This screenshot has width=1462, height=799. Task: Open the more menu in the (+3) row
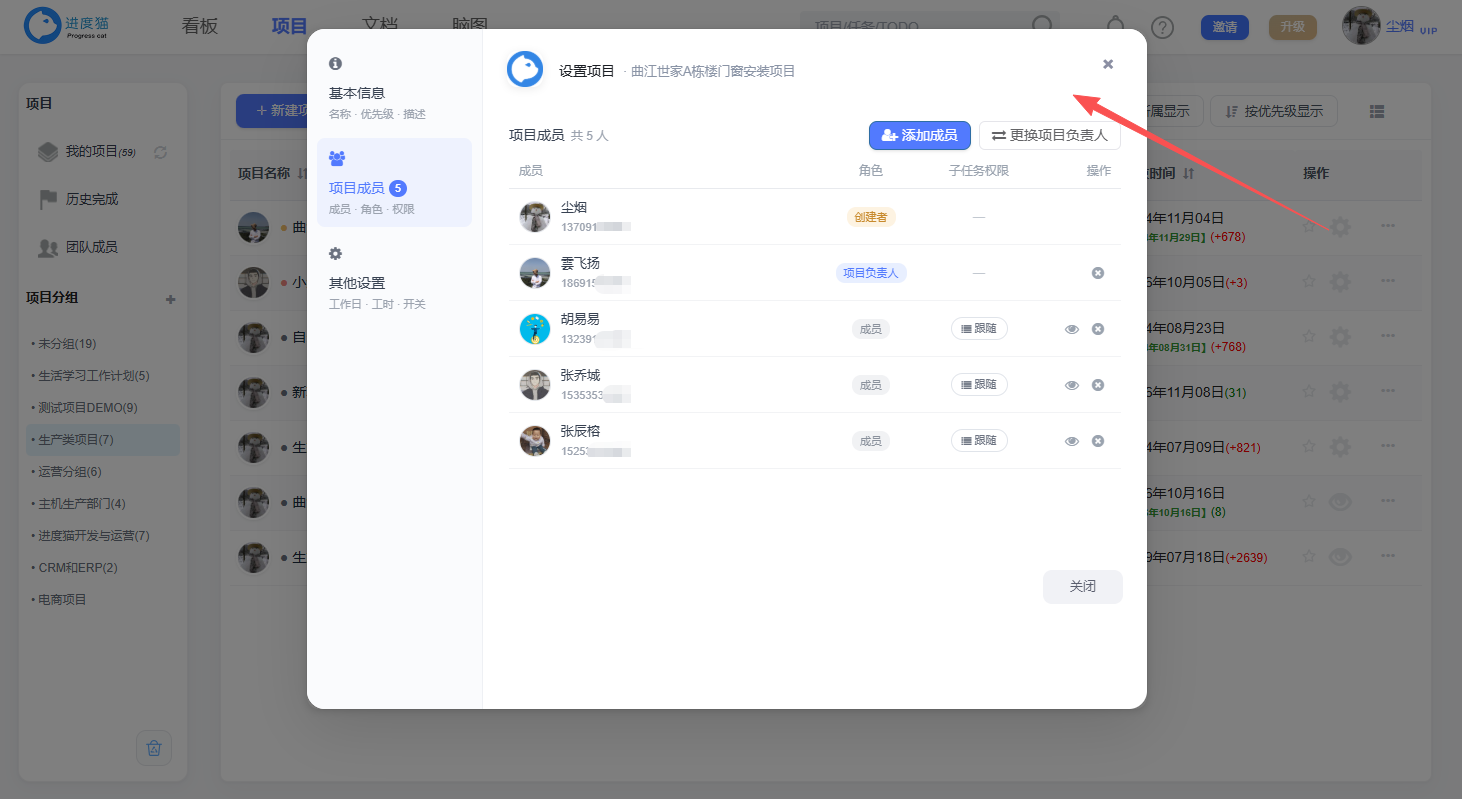tap(1388, 282)
